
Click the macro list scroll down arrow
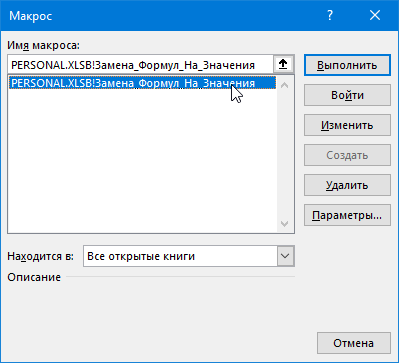point(284,223)
